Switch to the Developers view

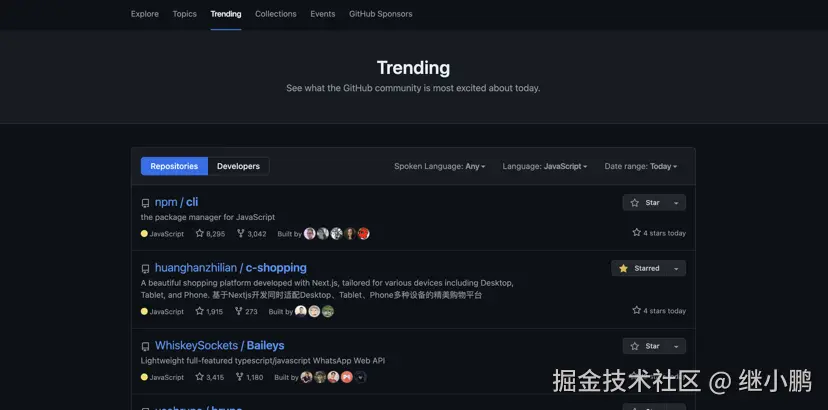238,166
